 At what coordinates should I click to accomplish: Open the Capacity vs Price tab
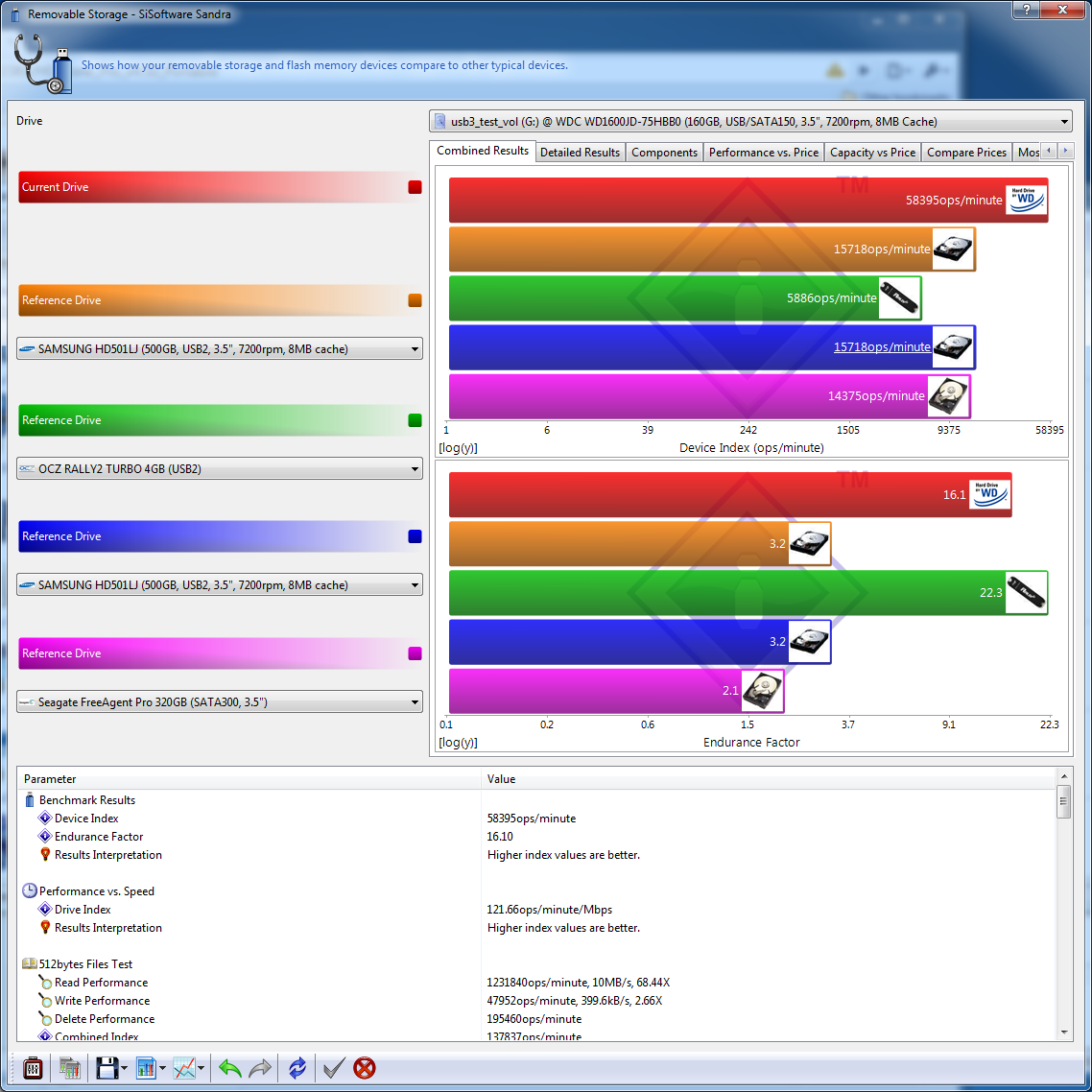click(872, 153)
